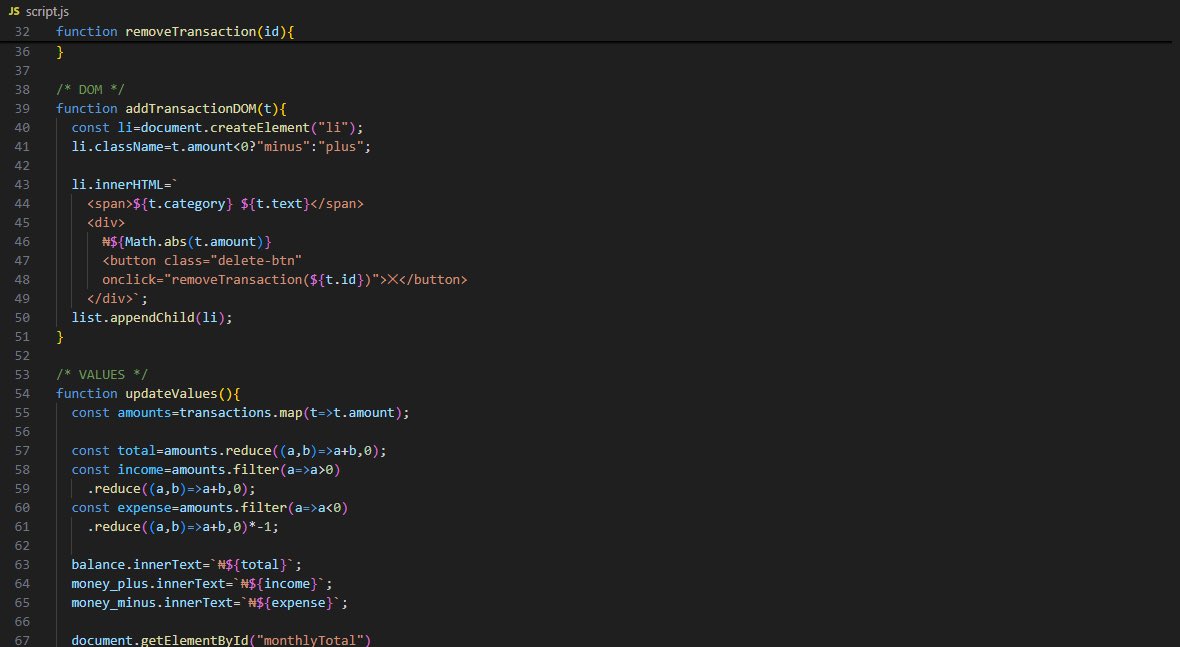The height and width of the screenshot is (647, 1180).
Task: Click list.appendChild on line 50
Action: point(133,317)
